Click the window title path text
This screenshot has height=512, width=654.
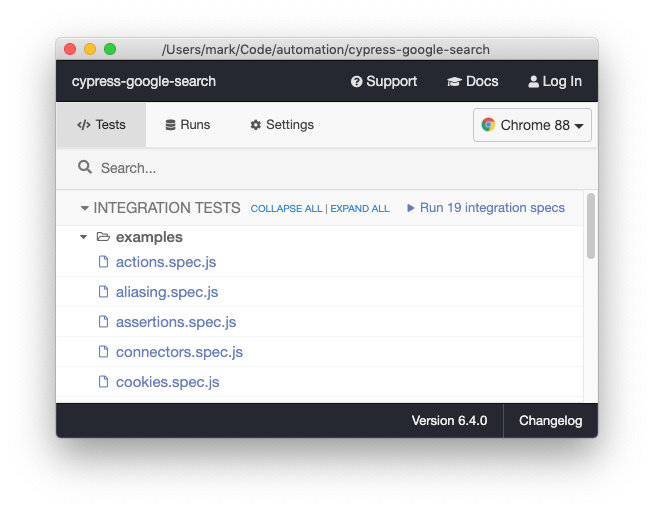pos(326,50)
